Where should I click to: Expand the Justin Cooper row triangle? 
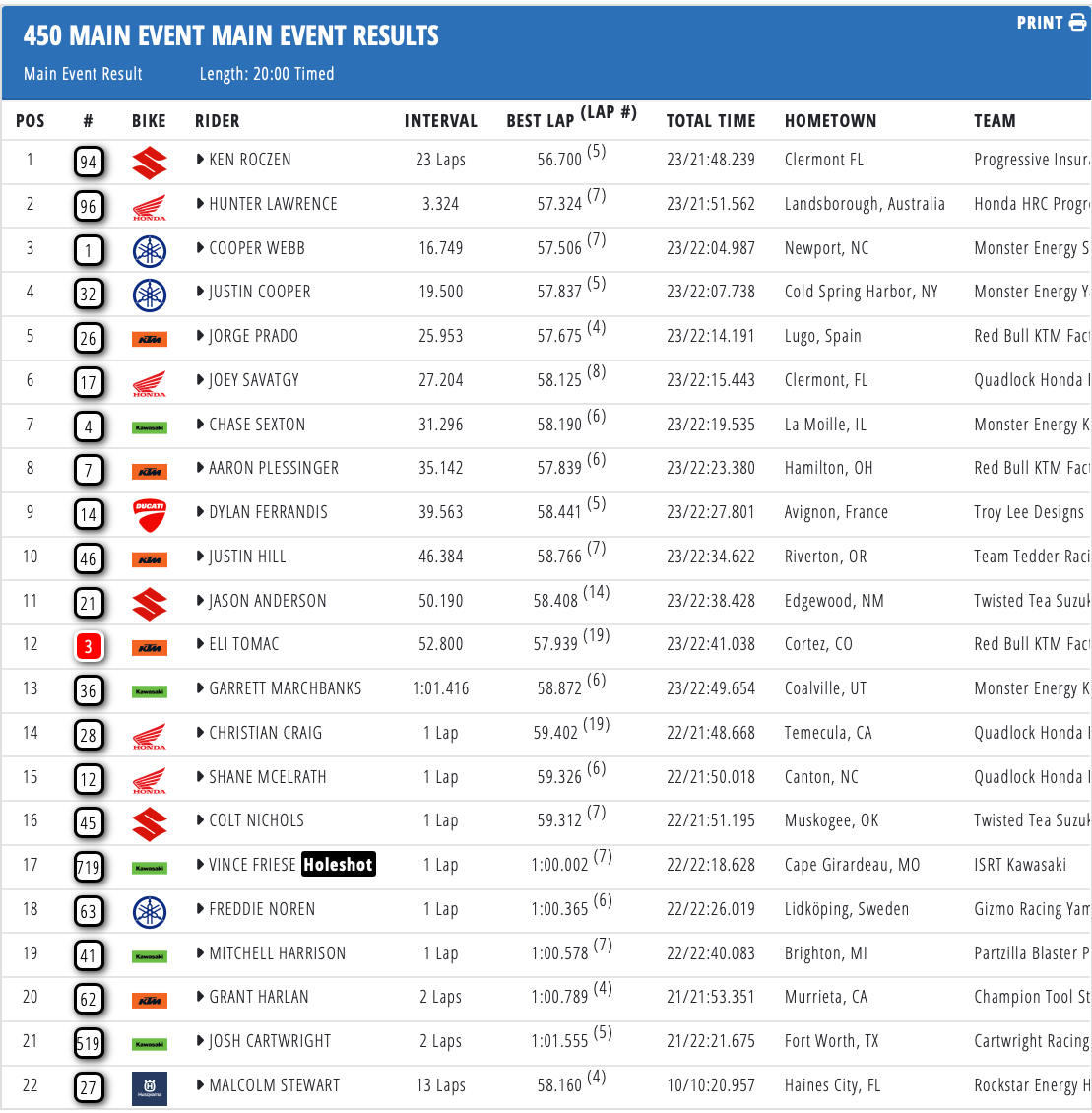(201, 292)
